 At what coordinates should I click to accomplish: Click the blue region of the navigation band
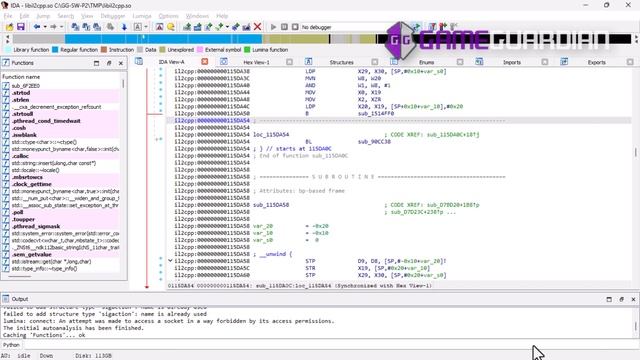pyautogui.click(x=163, y=39)
